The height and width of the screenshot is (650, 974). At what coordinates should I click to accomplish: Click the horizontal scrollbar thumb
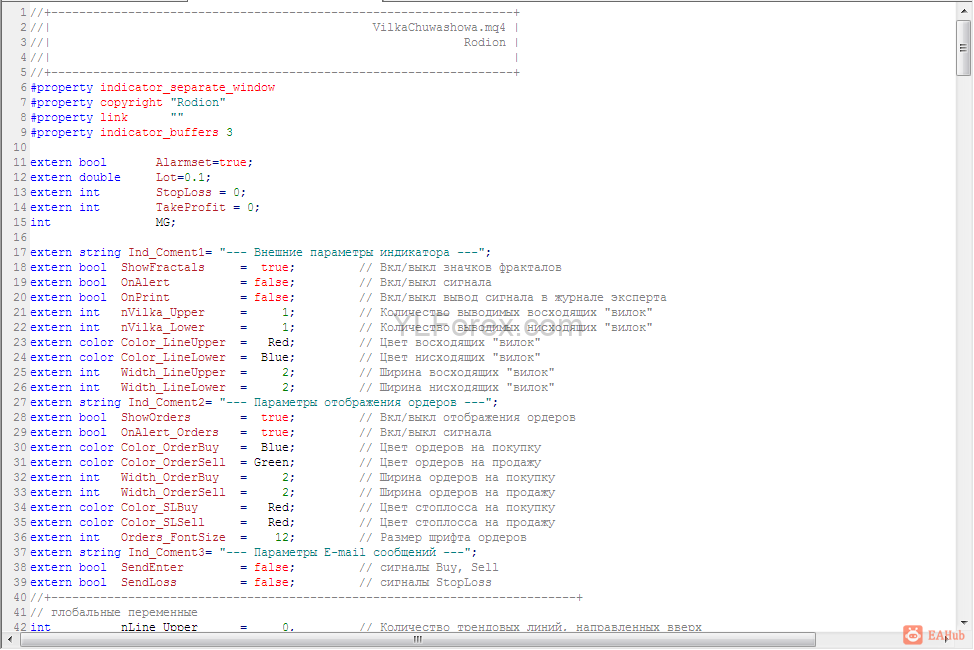(x=417, y=639)
